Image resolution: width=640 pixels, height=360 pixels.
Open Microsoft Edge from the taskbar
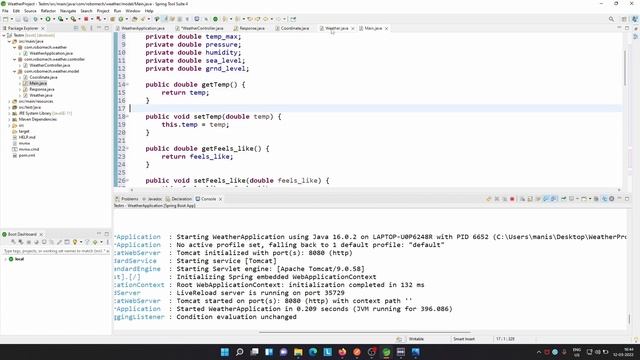313,352
